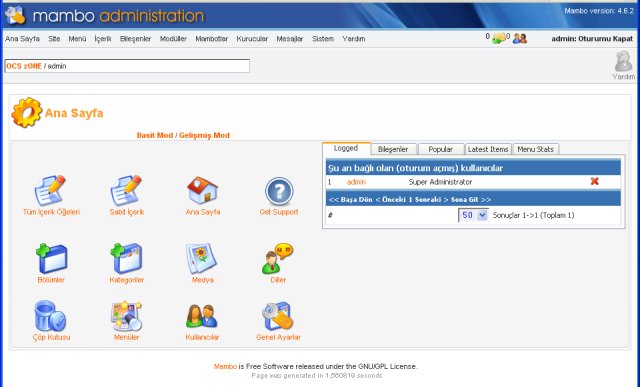Open the Çöp Kutusu trash icon
The width and height of the screenshot is (640, 387).
50,316
